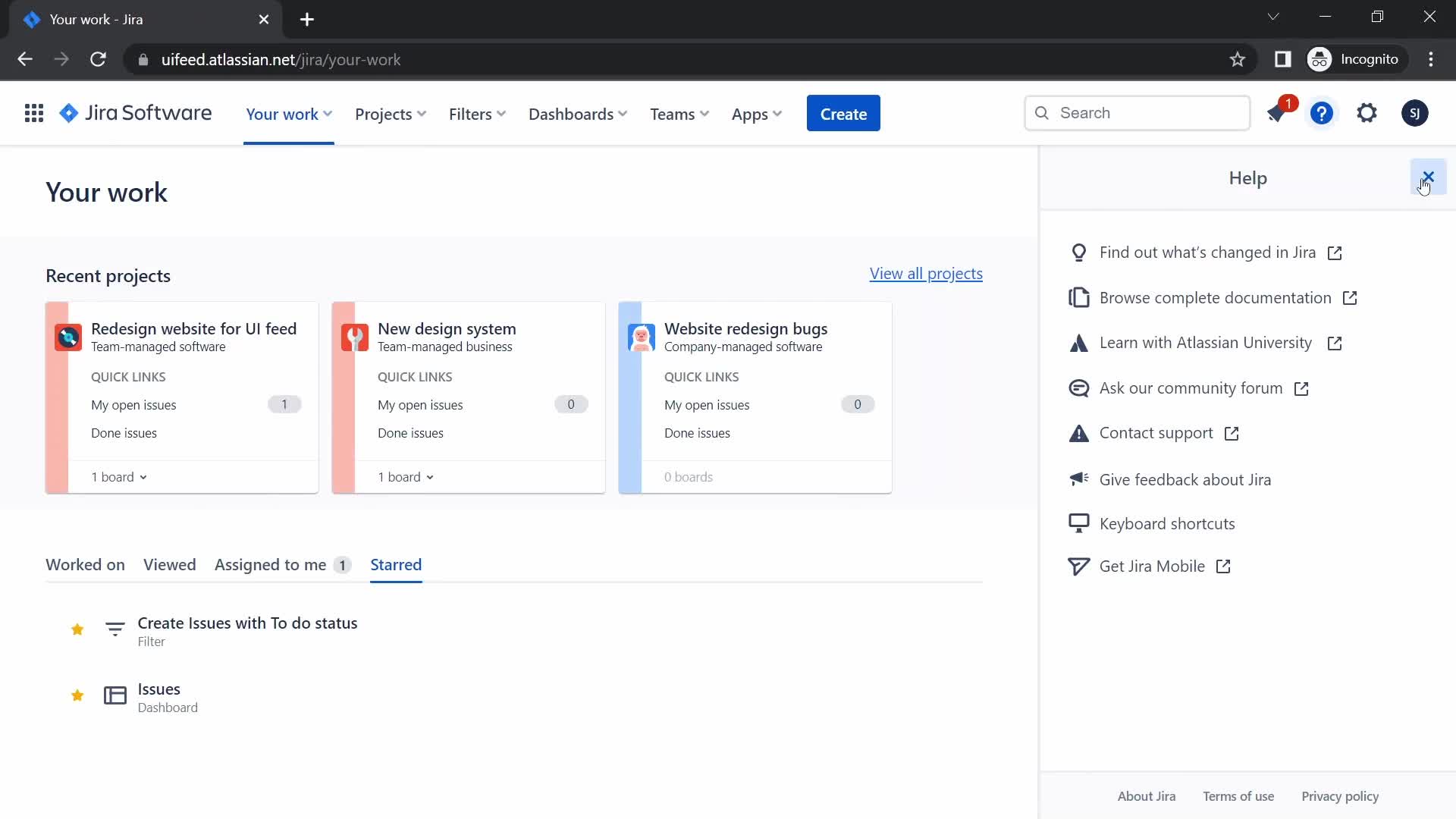Screen dimensions: 1456x819
Task: Reload the page in the browser
Action: point(98,59)
